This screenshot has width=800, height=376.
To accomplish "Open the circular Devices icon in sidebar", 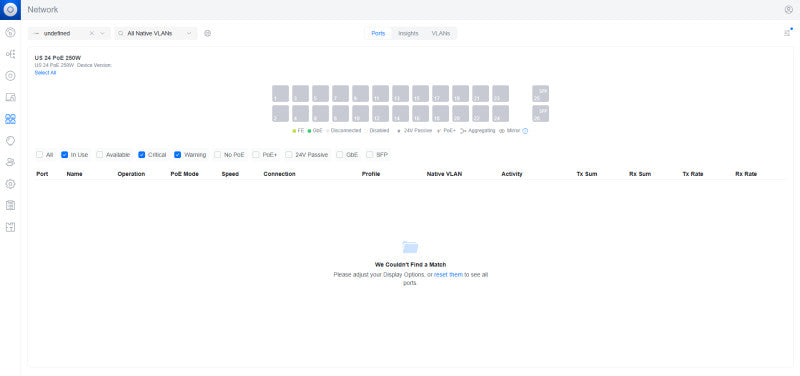I will pyautogui.click(x=10, y=76).
